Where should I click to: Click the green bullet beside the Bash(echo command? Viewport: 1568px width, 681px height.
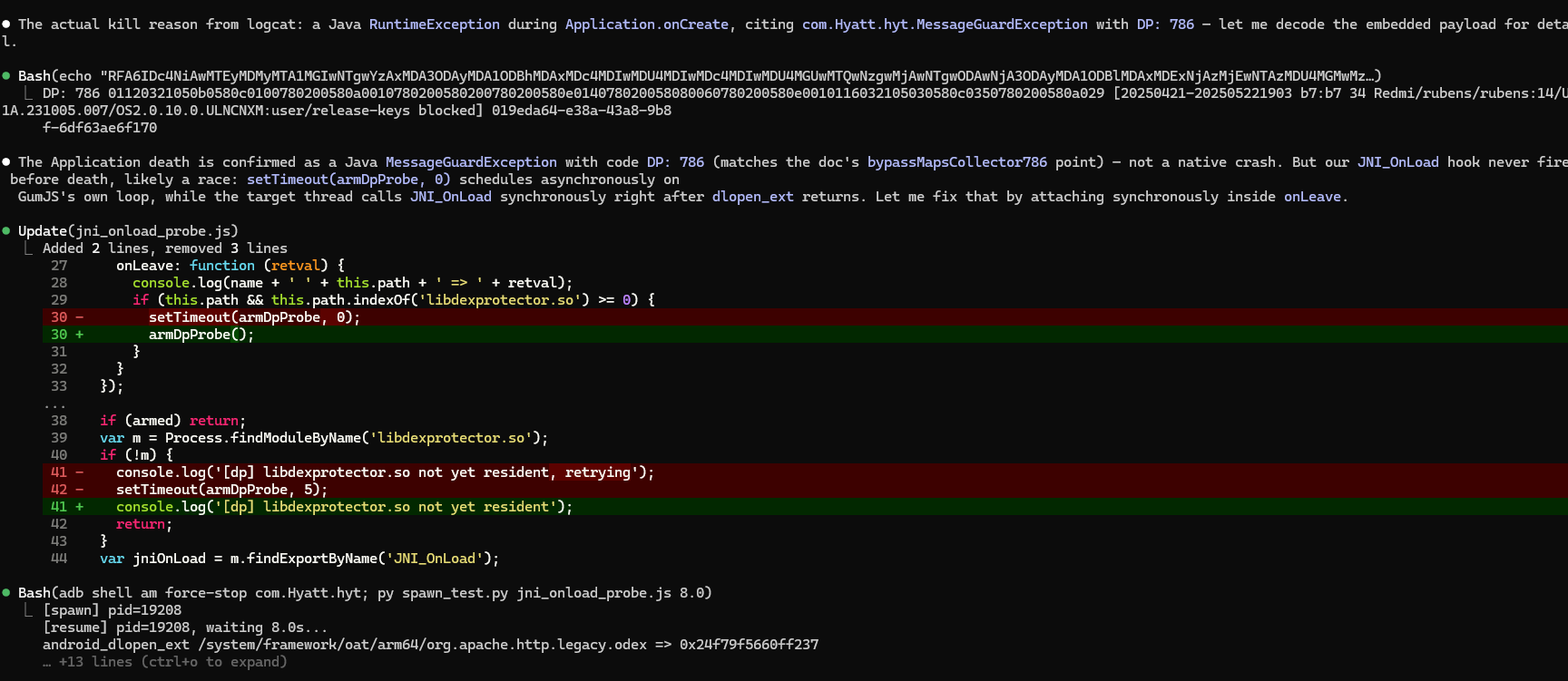[x=6, y=76]
